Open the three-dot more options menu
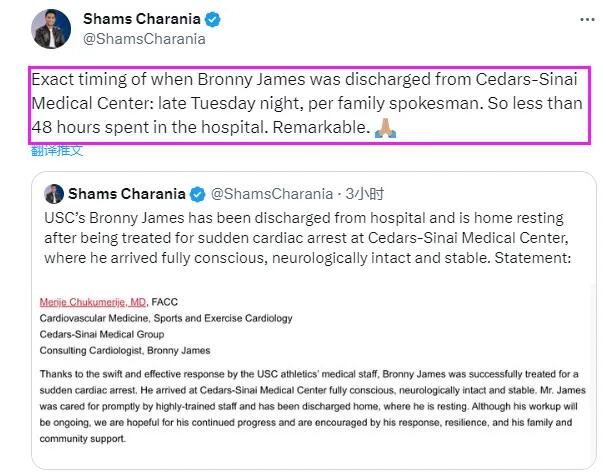The height and width of the screenshot is (474, 606). click(583, 19)
